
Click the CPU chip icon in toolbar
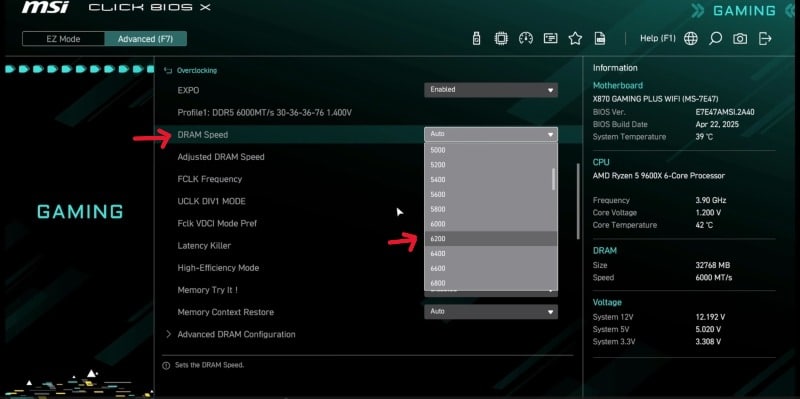tap(501, 39)
